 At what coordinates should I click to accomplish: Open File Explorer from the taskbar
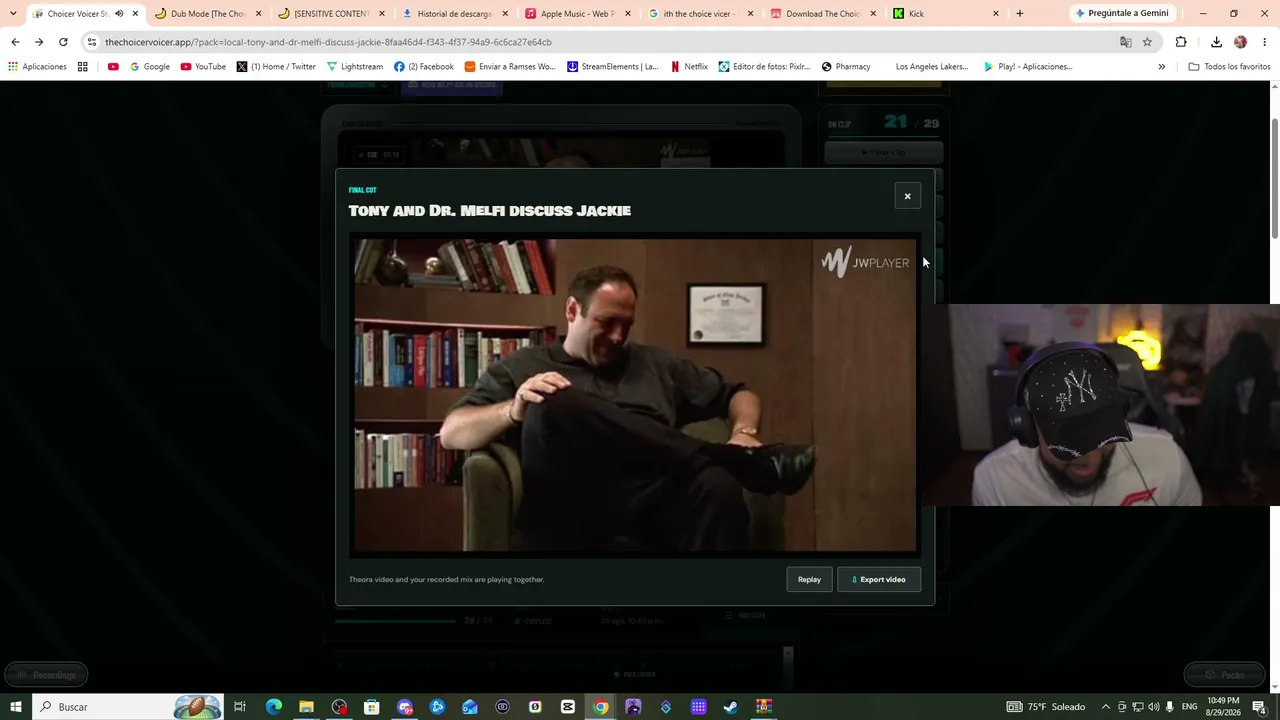pos(306,707)
